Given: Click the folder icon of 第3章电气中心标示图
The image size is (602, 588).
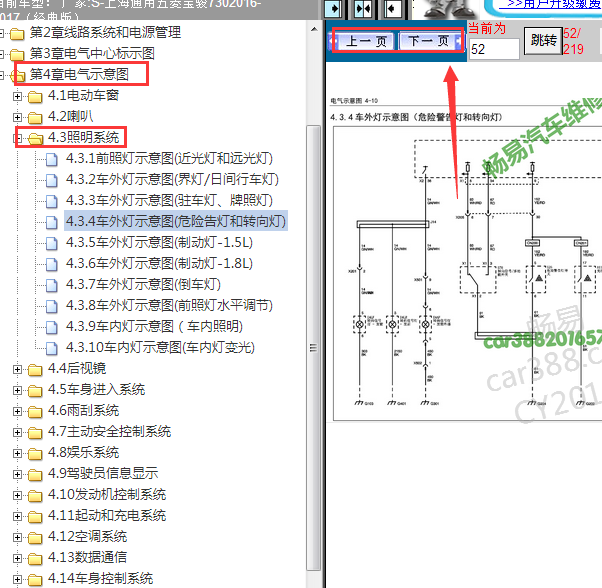Looking at the screenshot, I should click(17, 55).
